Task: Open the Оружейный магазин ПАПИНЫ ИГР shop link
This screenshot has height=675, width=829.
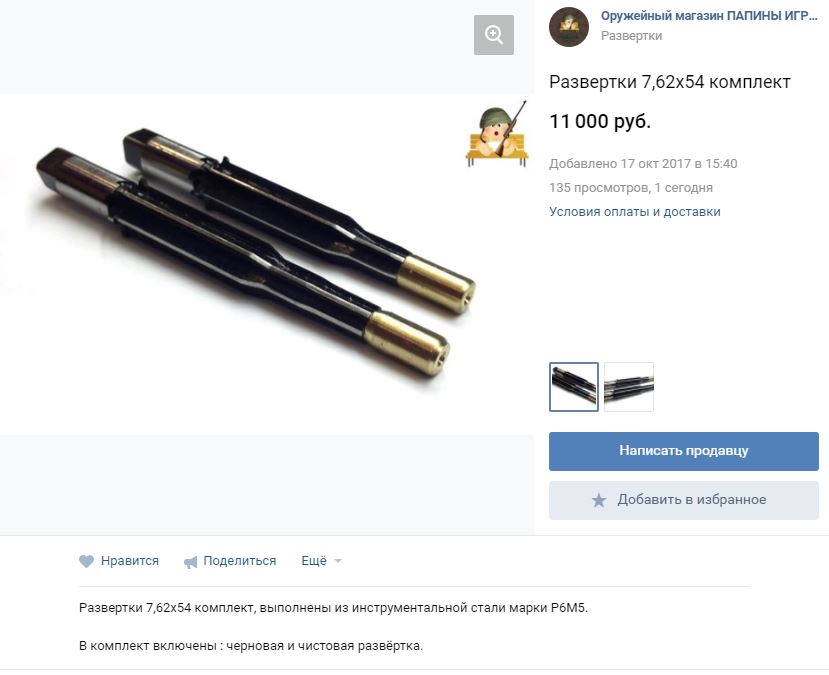Action: pos(709,16)
